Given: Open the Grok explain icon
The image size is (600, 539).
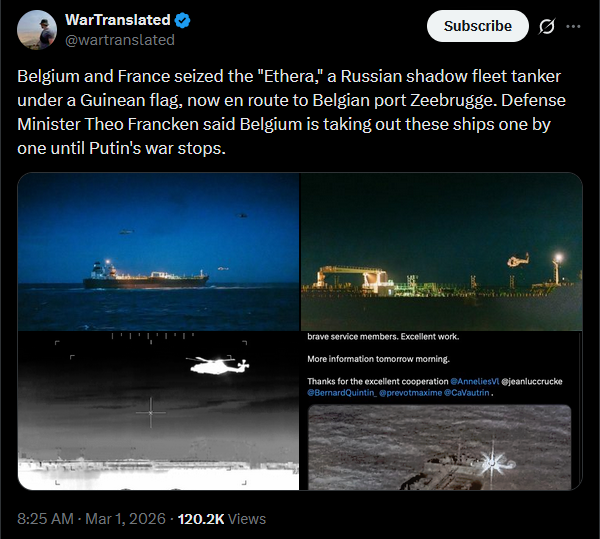Looking at the screenshot, I should click(547, 26).
